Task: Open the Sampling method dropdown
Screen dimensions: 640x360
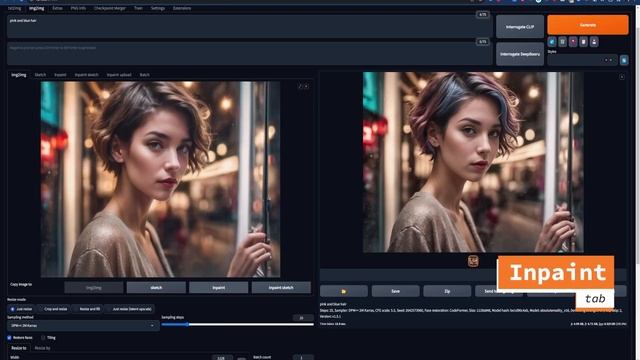Action: point(83,326)
